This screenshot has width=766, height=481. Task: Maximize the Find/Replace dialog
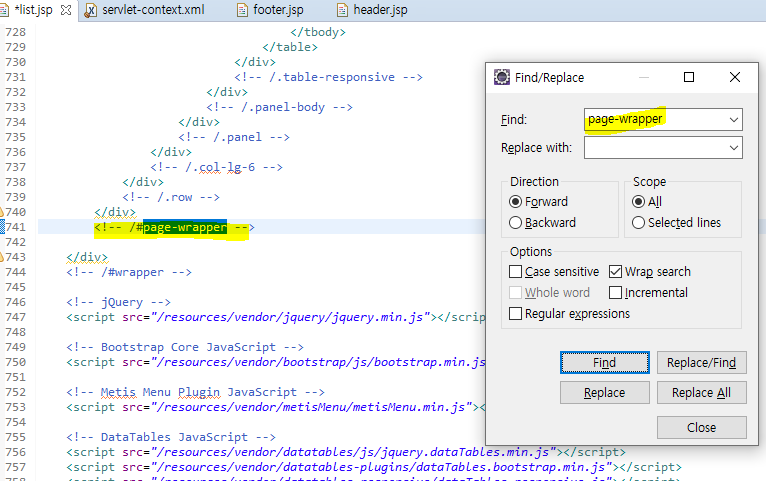pos(689,77)
